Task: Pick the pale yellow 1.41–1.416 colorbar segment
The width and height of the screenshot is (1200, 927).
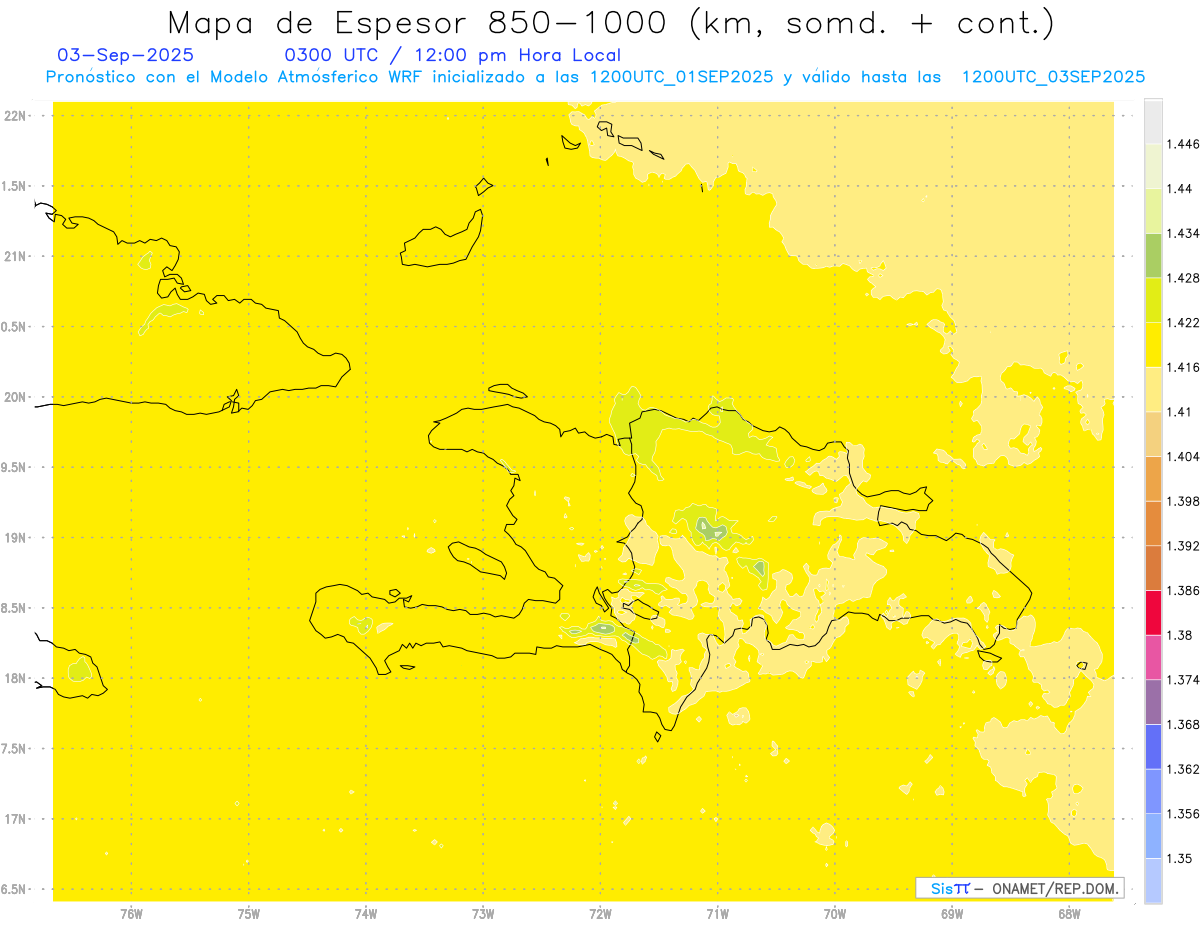Action: [x=1153, y=389]
